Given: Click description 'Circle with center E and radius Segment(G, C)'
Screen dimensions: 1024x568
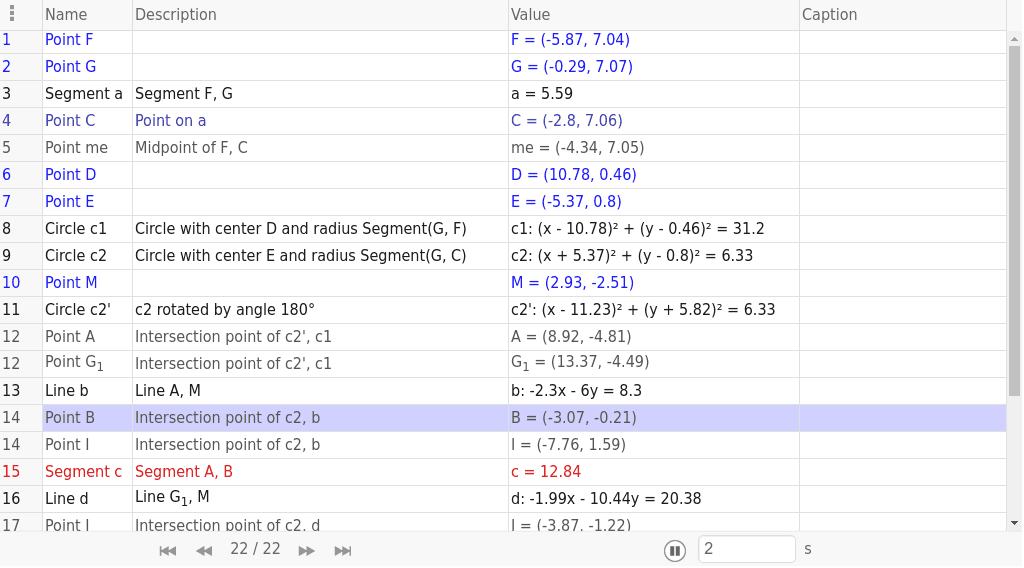Looking at the screenshot, I should (300, 256).
